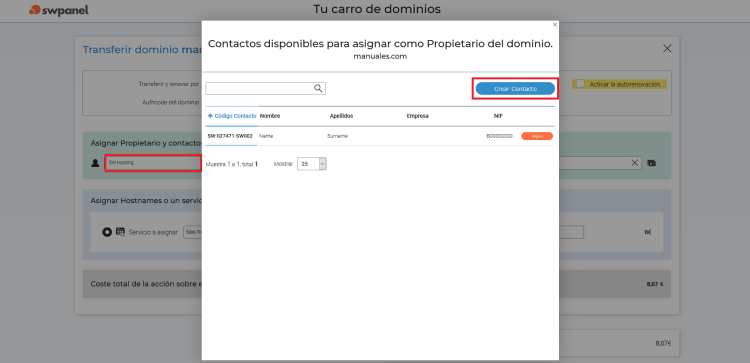Close the contacts dialog with small X

(555, 24)
